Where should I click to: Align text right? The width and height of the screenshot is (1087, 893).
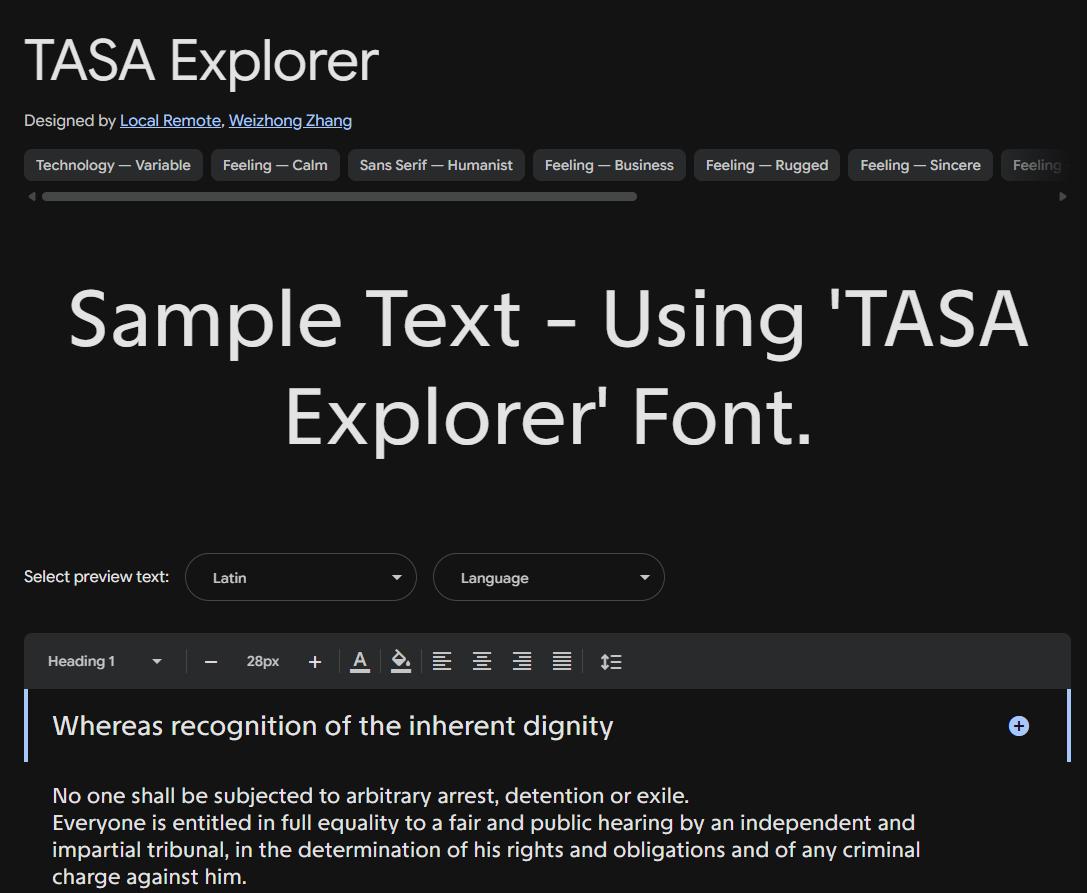(x=522, y=661)
